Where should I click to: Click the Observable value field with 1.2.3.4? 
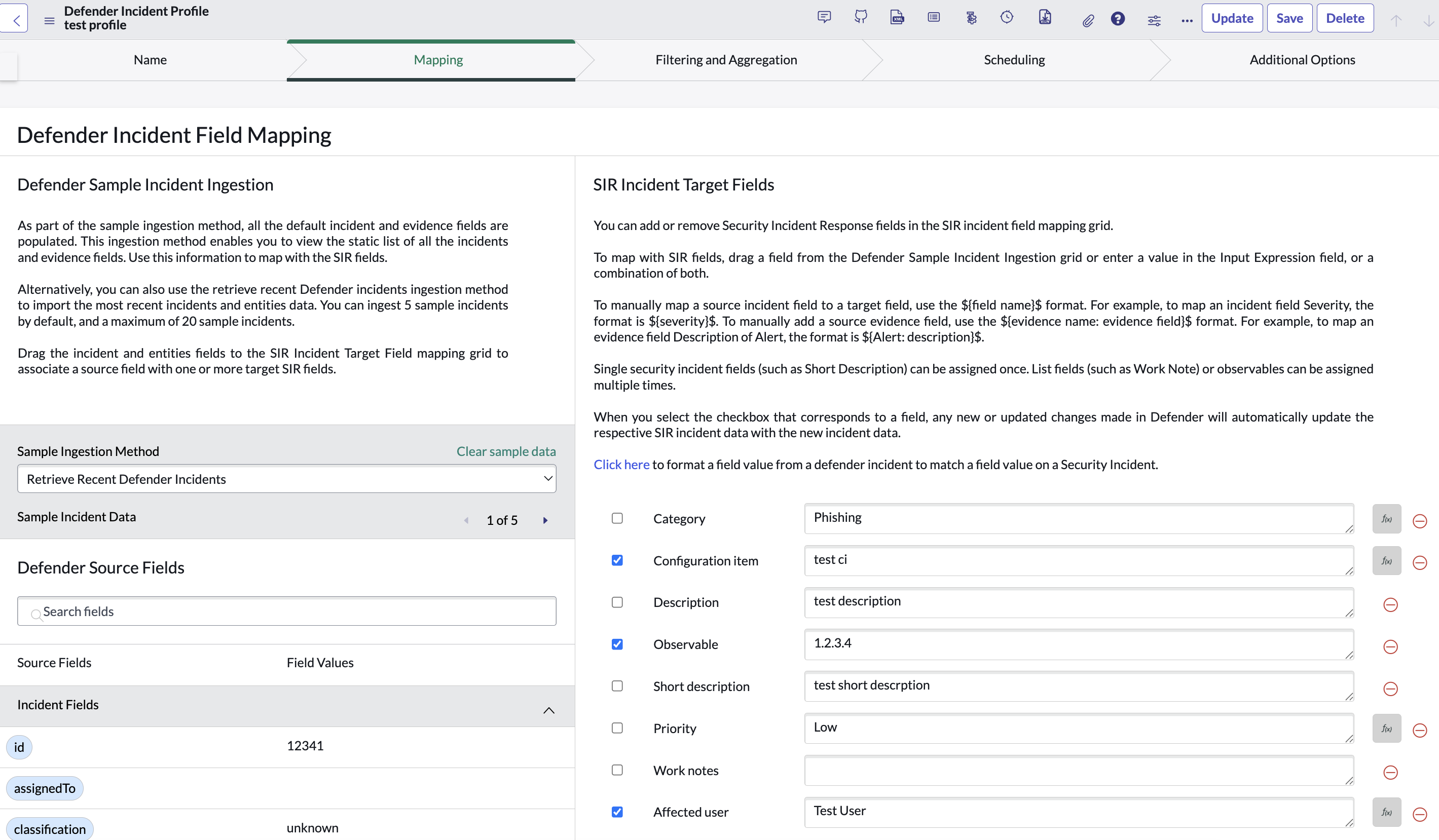click(1079, 644)
